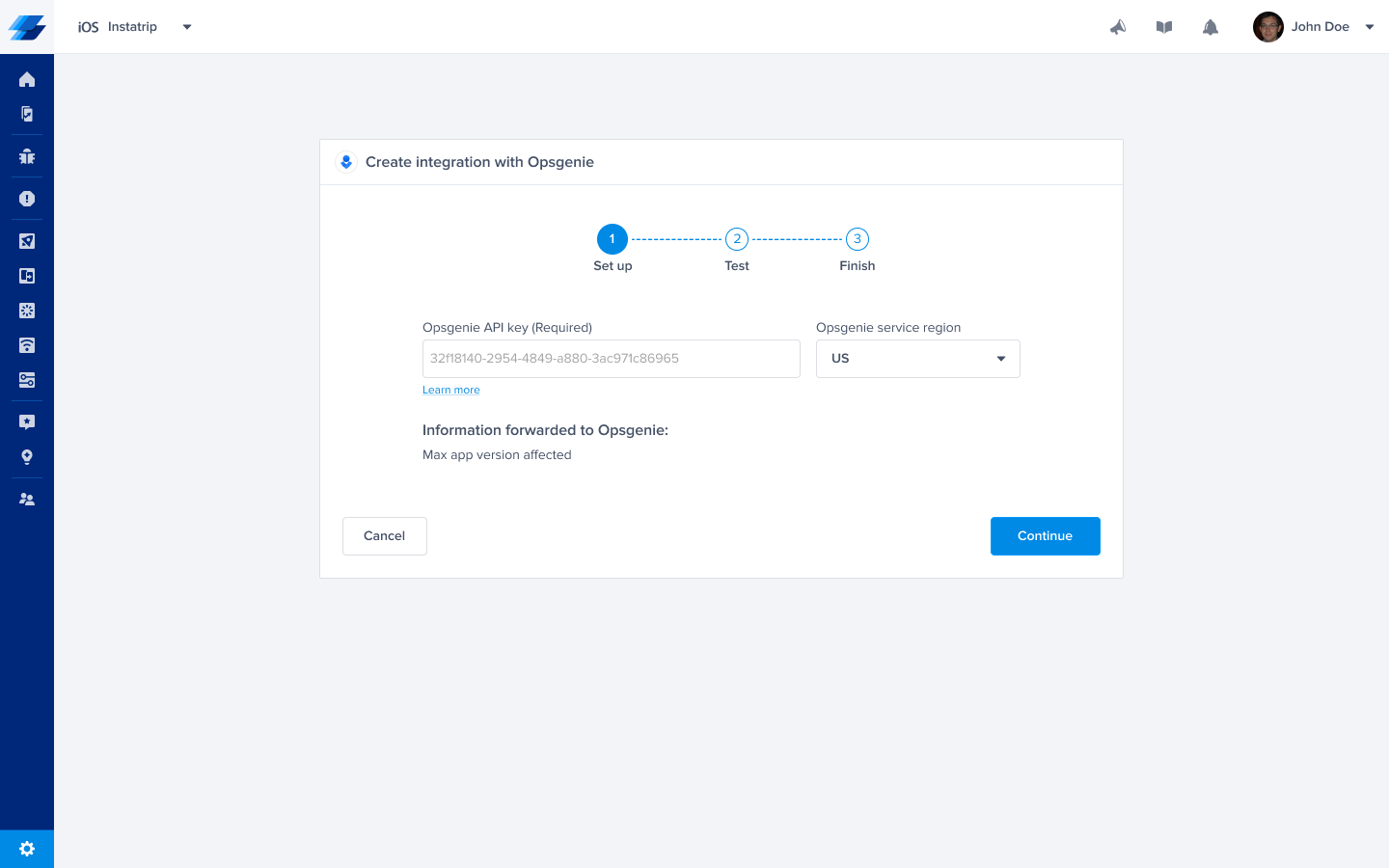Viewport: 1389px width, 868px height.
Task: Click the Opsgenie logo in the card header
Action: pyautogui.click(x=346, y=162)
